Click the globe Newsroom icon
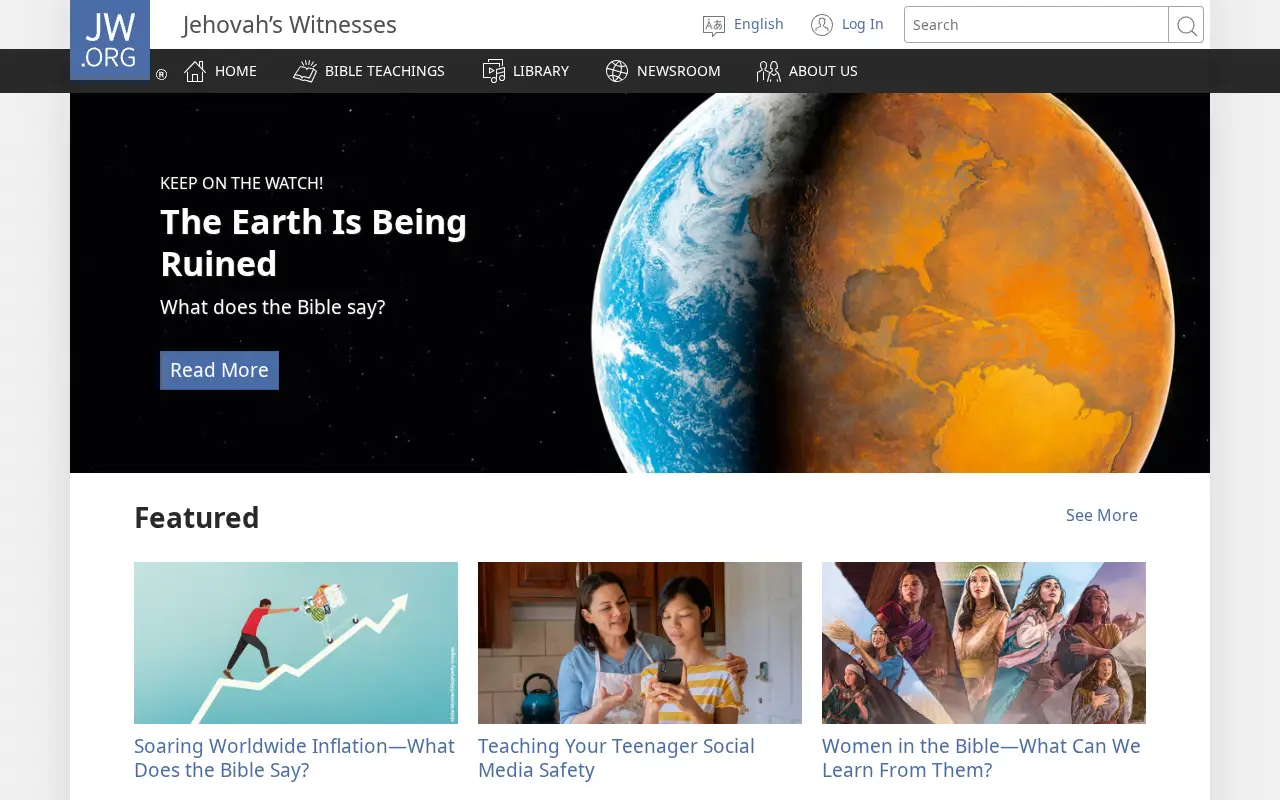Image resolution: width=1280 pixels, height=800 pixels. point(617,71)
